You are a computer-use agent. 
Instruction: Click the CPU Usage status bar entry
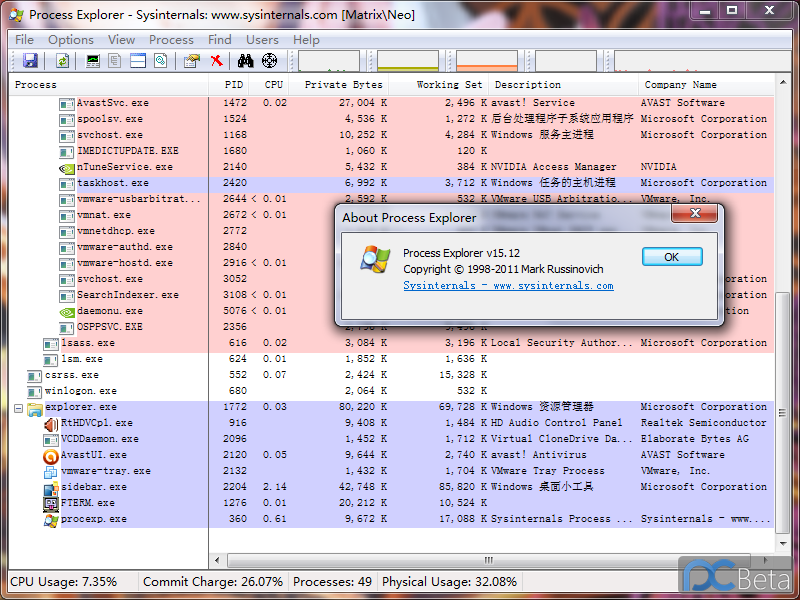pyautogui.click(x=64, y=582)
